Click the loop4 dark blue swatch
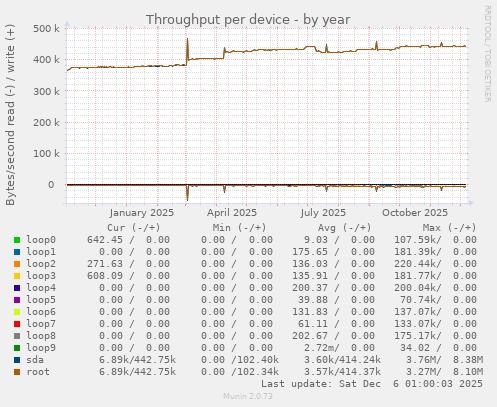Viewport: 497px width, 407px height. pos(17,288)
